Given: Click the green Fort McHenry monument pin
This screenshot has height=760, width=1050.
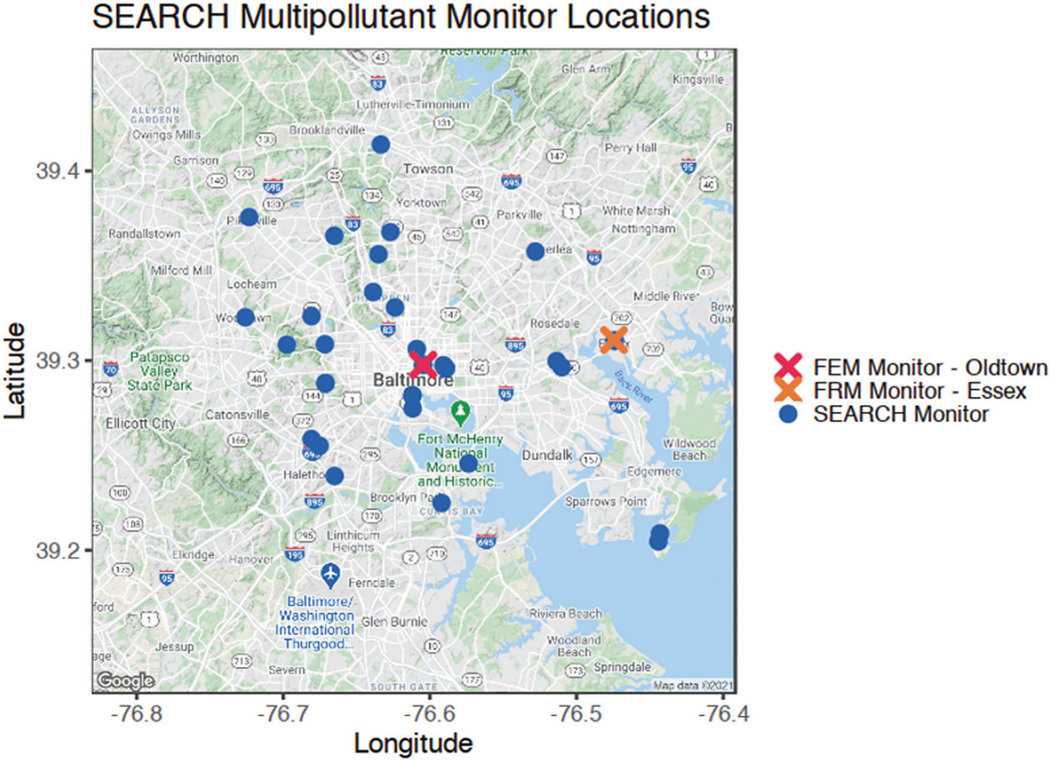Looking at the screenshot, I should coord(460,411).
